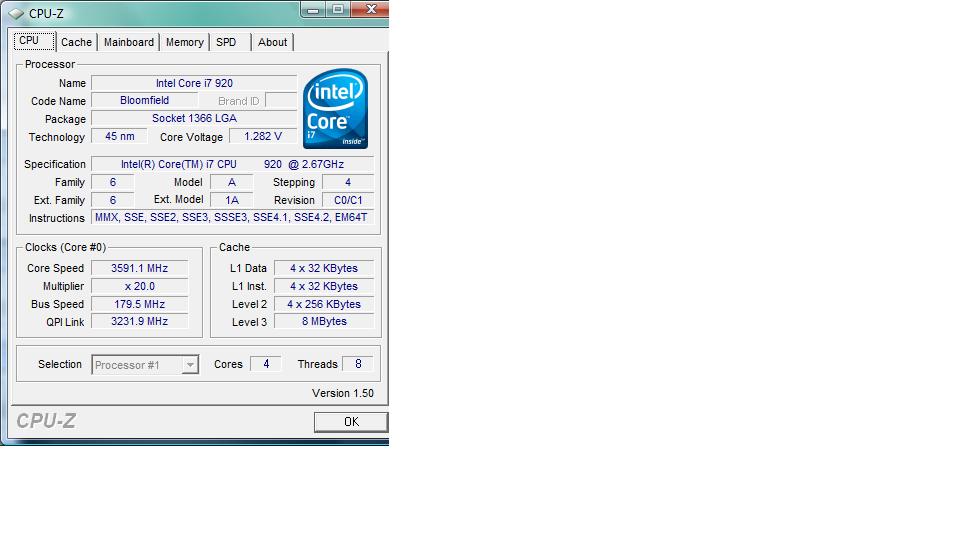Click the 'Version 1.50' text

pos(343,393)
